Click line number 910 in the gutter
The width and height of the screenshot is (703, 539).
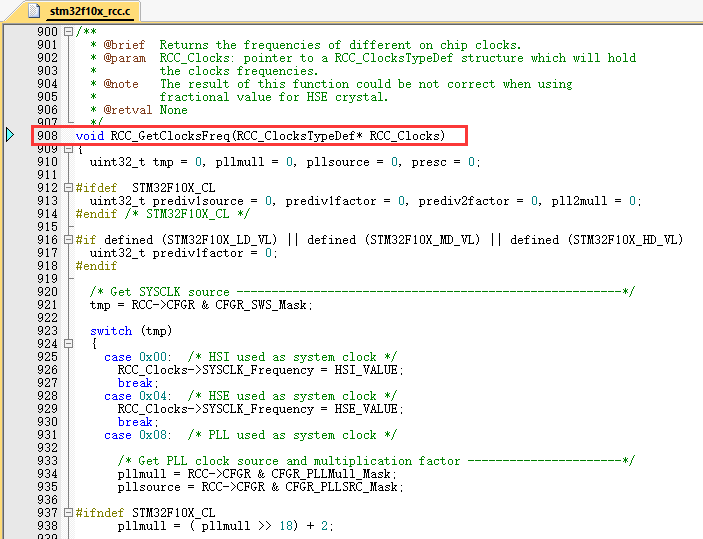coord(48,161)
